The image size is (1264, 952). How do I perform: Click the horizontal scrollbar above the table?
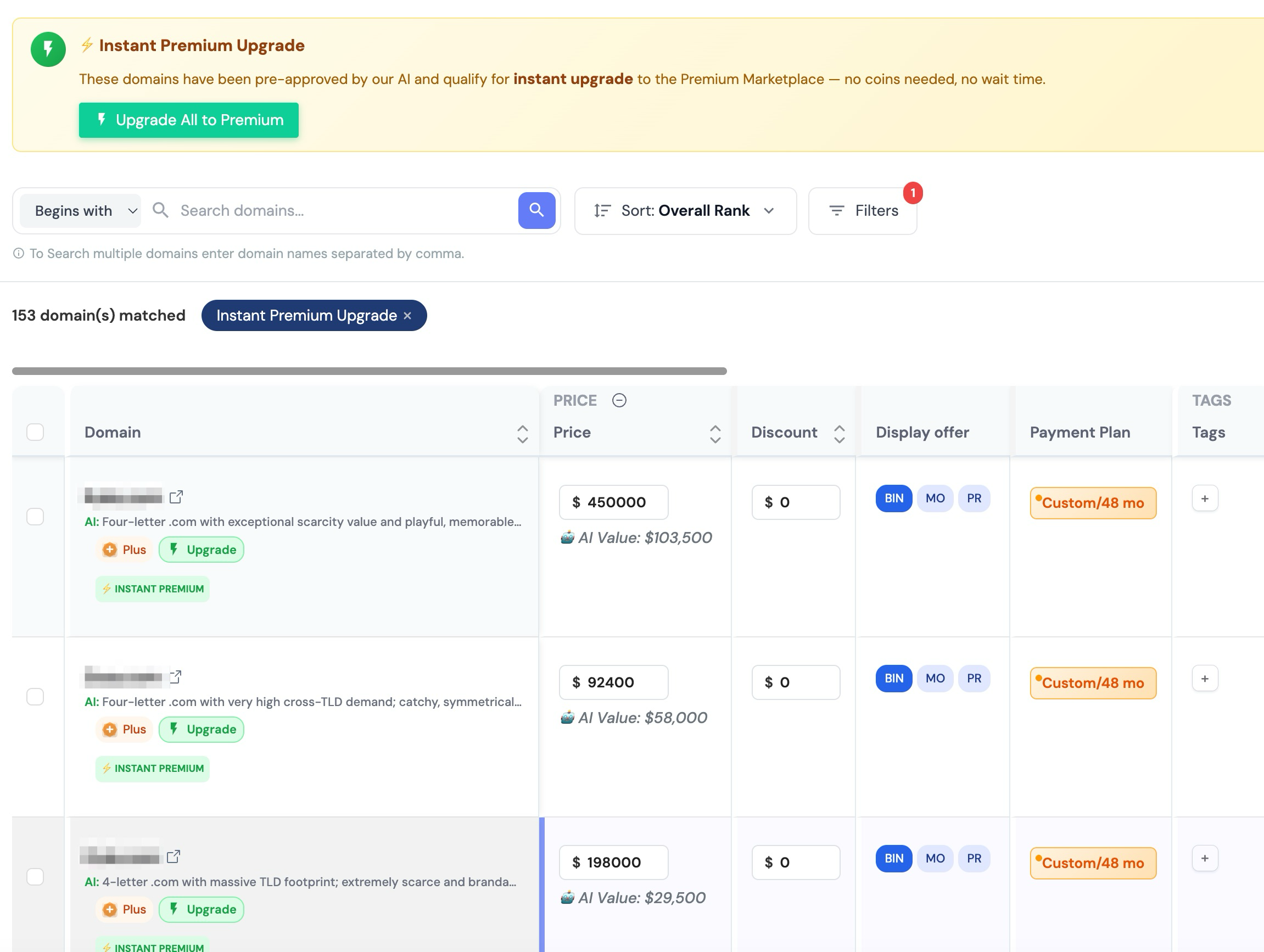[369, 372]
